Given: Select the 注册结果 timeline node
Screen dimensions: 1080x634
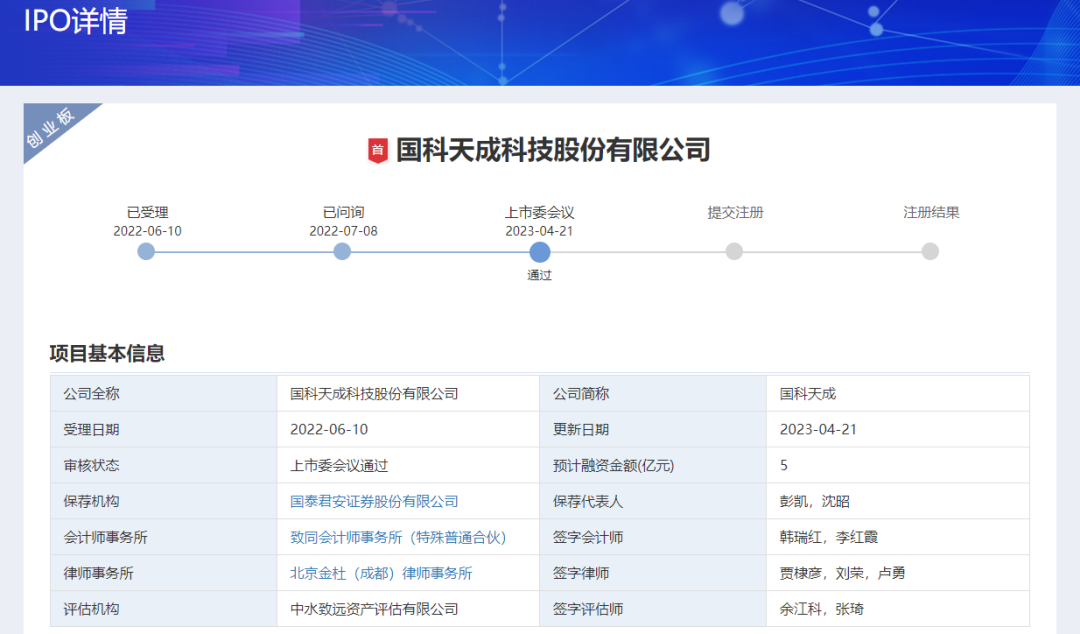Looking at the screenshot, I should (x=931, y=252).
